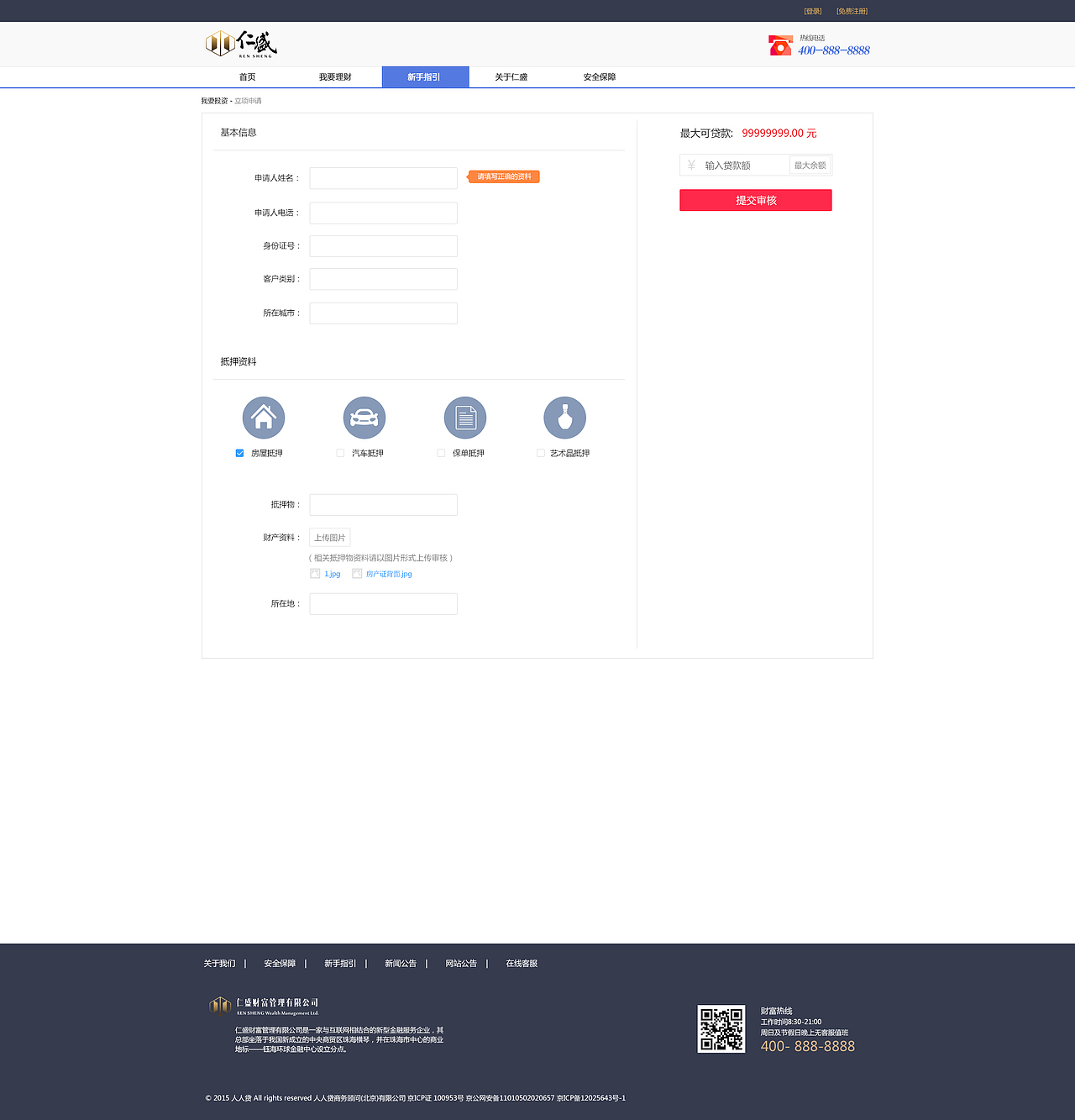Viewport: 1075px width, 1120px height.
Task: Click the footer 安全保障 link
Action: (x=280, y=964)
